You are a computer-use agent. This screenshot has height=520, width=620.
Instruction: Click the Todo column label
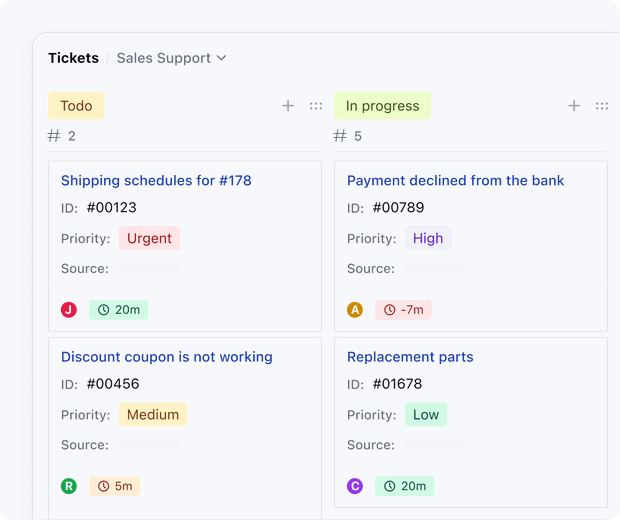pyautogui.click(x=76, y=106)
